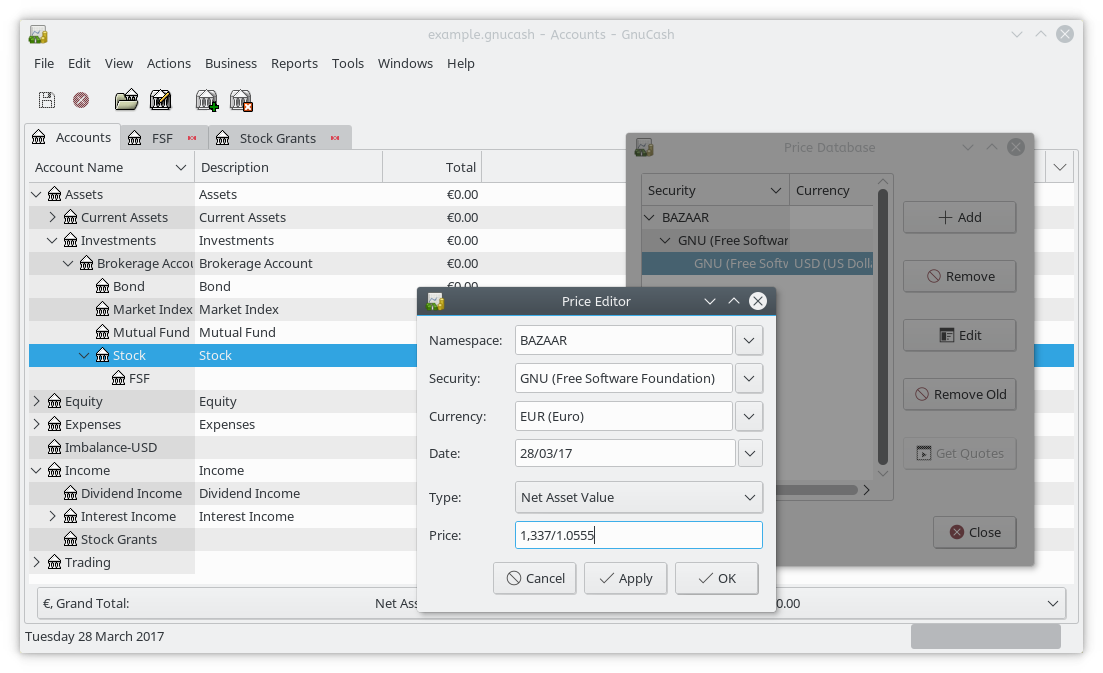Collapse the GNU security row in Price Database
Screen dimensions: 1103x673
point(665,241)
